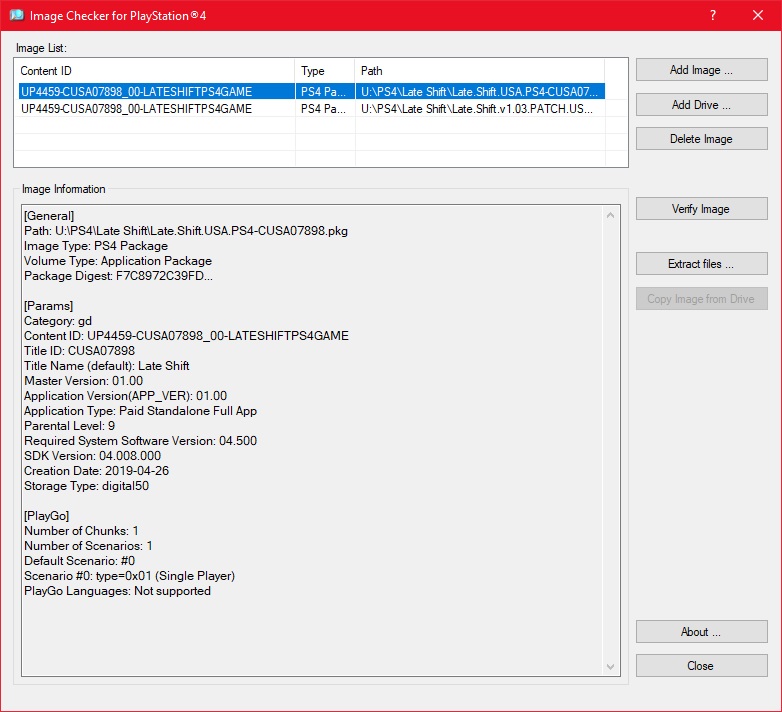782x712 pixels.
Task: Click the Category: gd line
Action: pos(58,321)
